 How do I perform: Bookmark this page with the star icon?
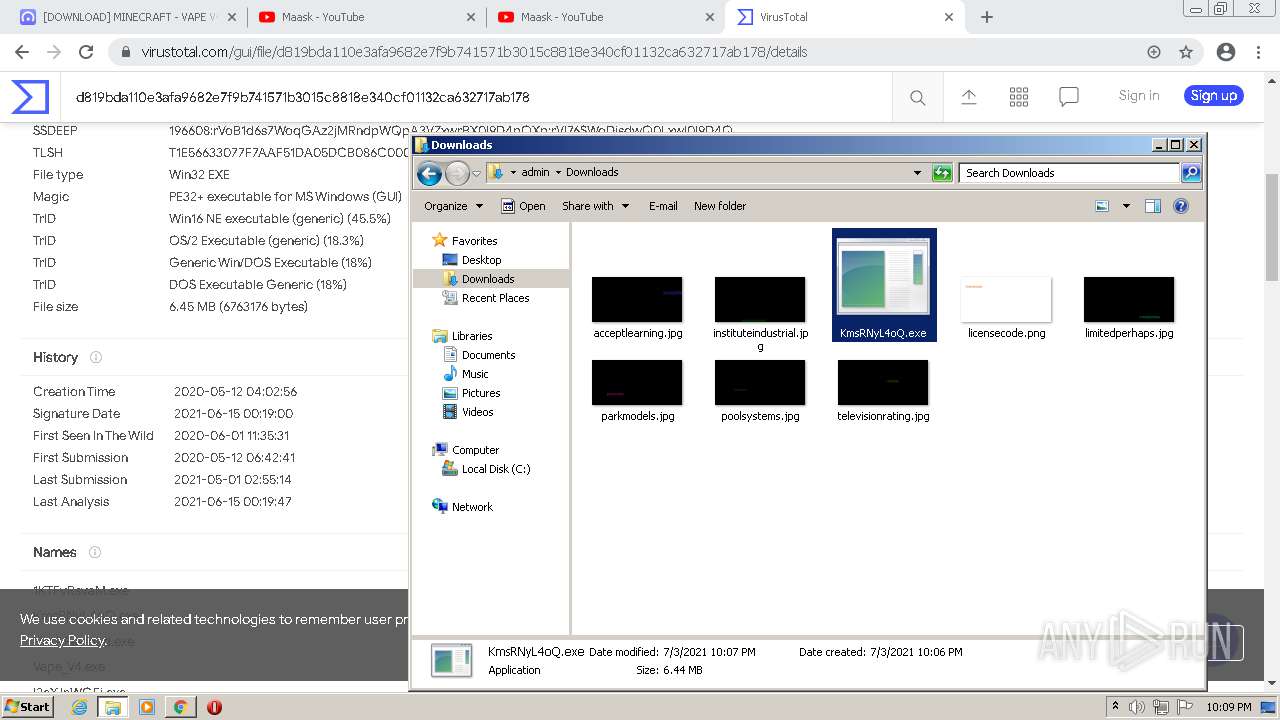pyautogui.click(x=1186, y=52)
